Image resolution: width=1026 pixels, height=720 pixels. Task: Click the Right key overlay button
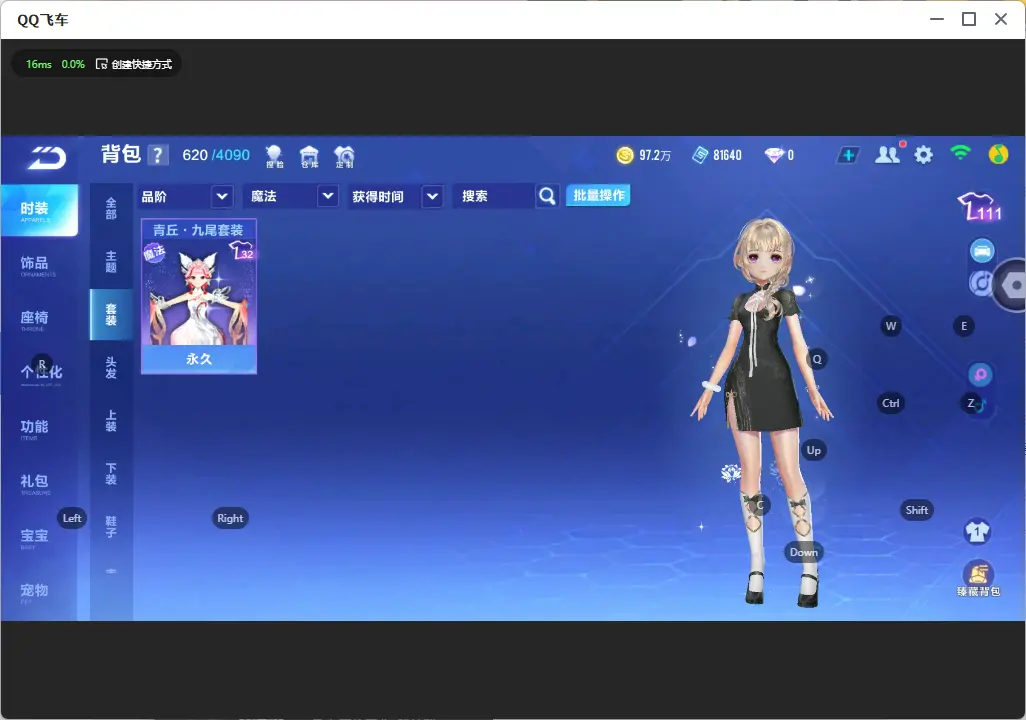(230, 518)
